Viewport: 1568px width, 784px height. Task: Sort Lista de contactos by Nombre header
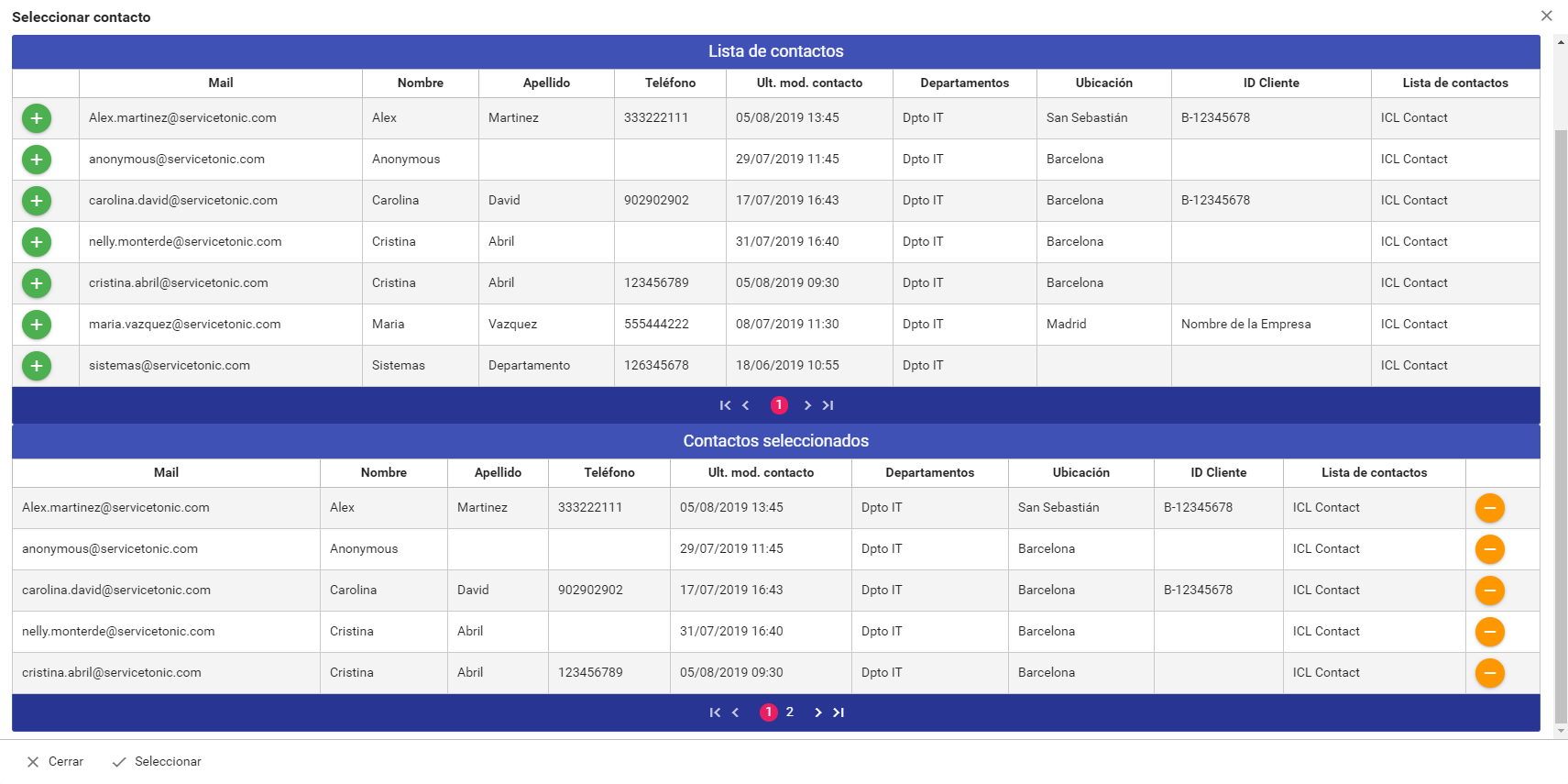pos(421,83)
